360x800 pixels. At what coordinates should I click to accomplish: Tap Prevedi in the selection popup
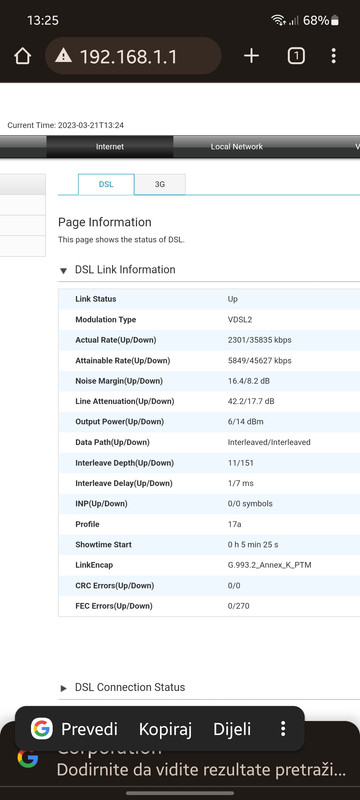[89, 729]
